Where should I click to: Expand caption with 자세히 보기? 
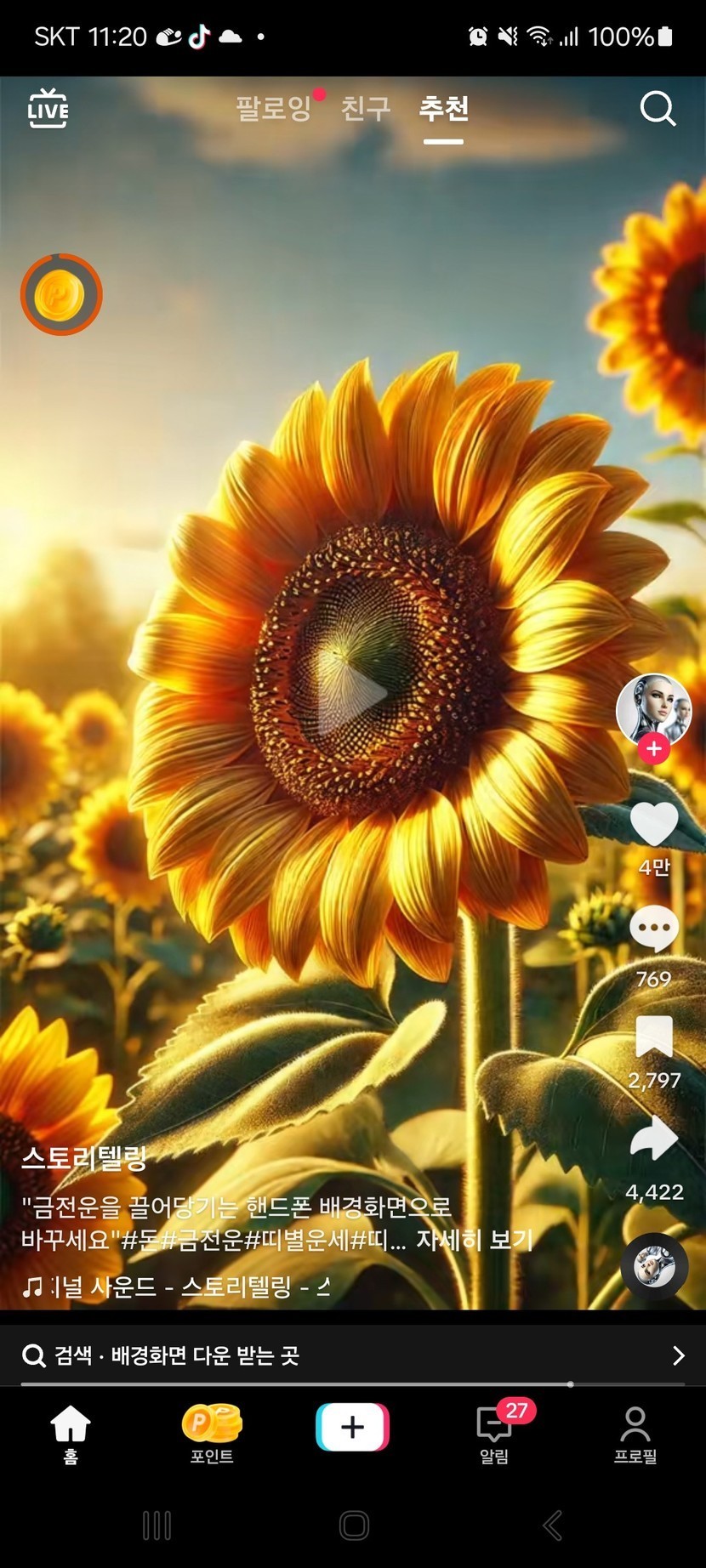[x=474, y=1240]
